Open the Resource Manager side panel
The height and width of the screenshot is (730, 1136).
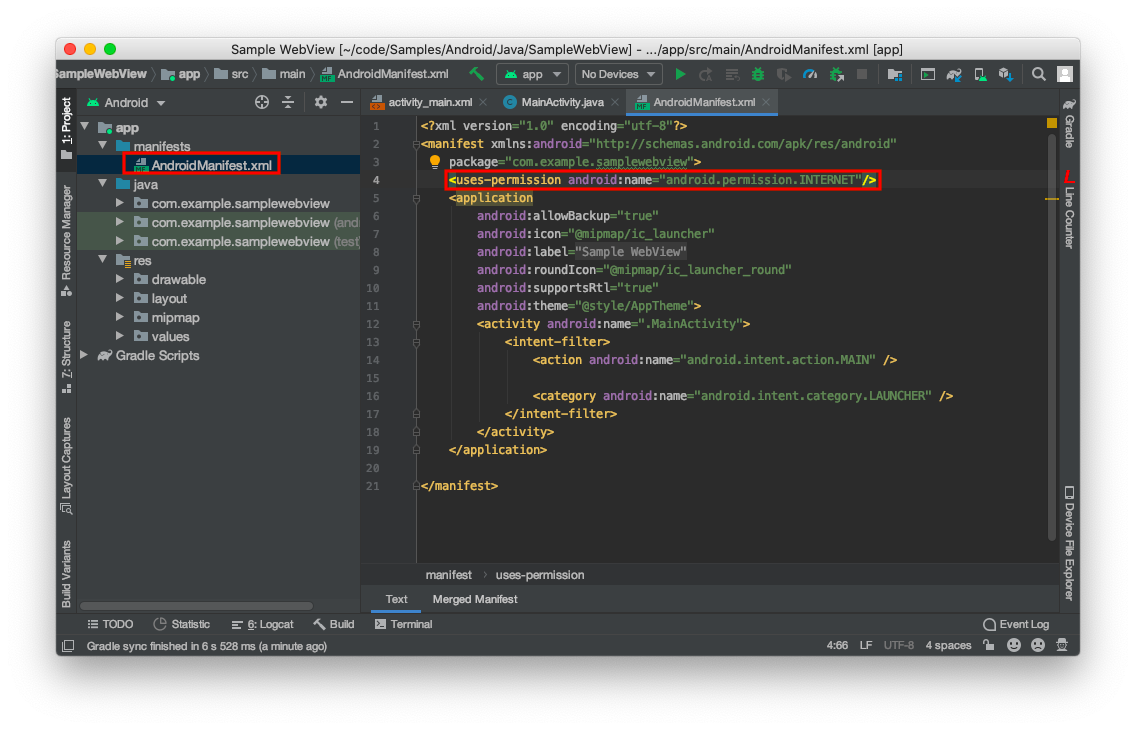coord(67,240)
